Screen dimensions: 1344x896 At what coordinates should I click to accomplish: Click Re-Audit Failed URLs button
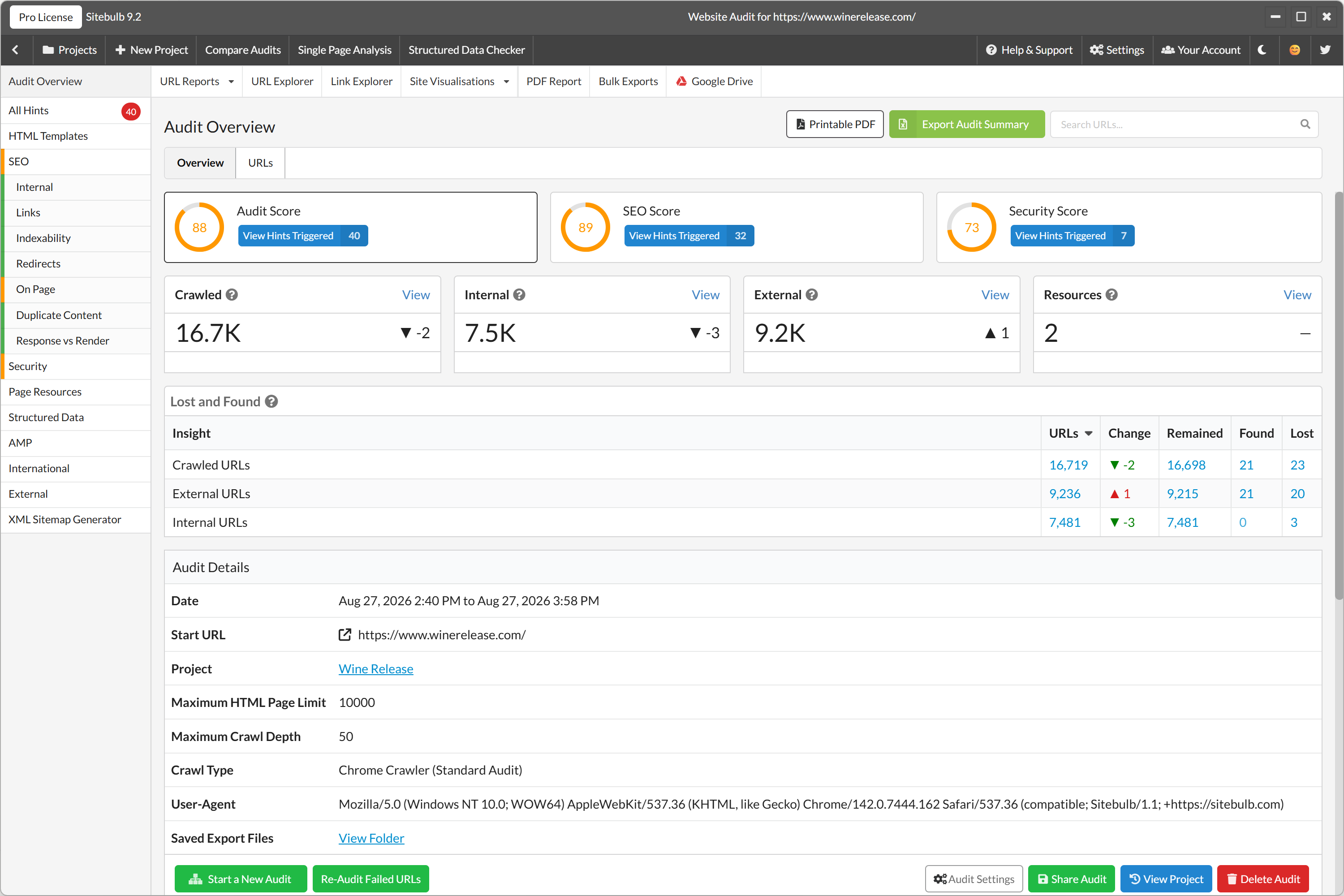[x=370, y=879]
